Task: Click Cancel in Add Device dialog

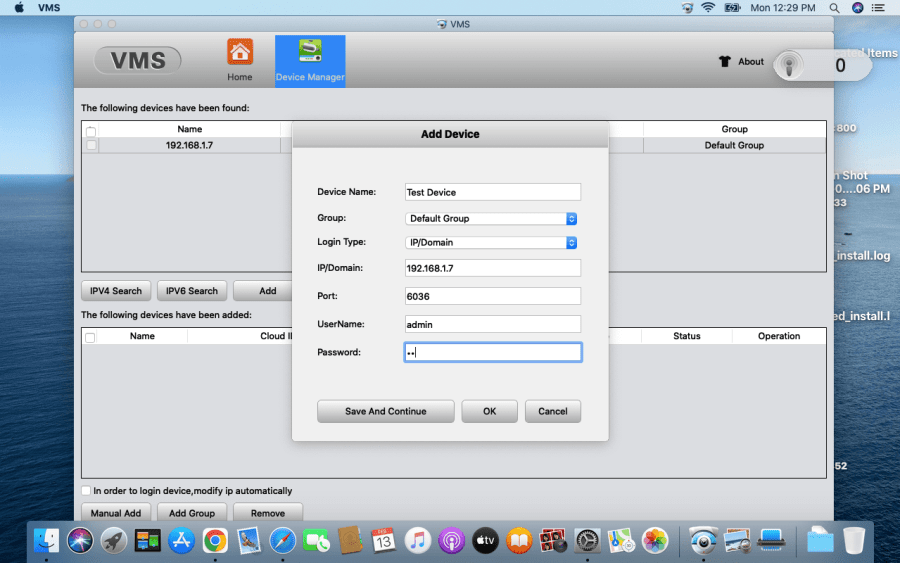Action: click(x=553, y=411)
